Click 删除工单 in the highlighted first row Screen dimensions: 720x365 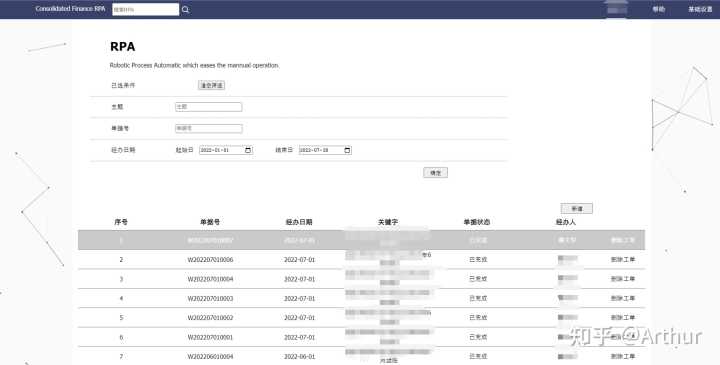tap(623, 240)
